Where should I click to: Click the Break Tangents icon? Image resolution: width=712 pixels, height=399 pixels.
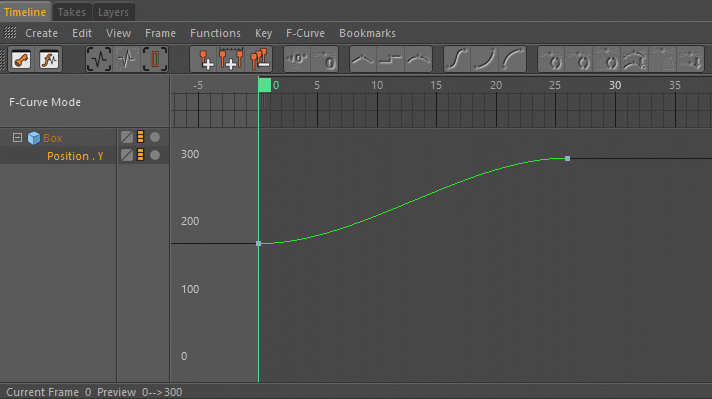click(635, 59)
